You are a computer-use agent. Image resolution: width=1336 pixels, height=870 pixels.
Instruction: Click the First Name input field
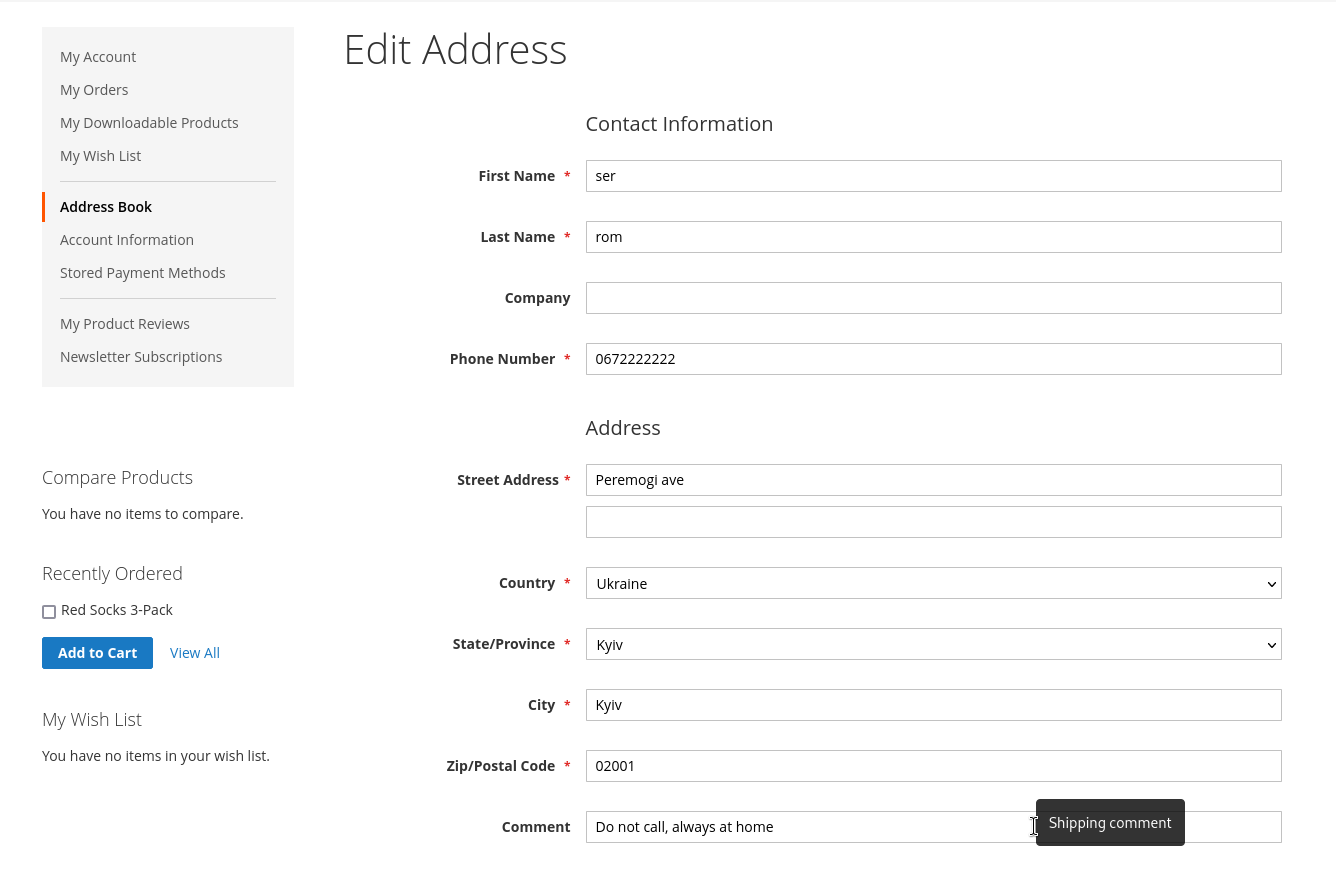pyautogui.click(x=932, y=176)
